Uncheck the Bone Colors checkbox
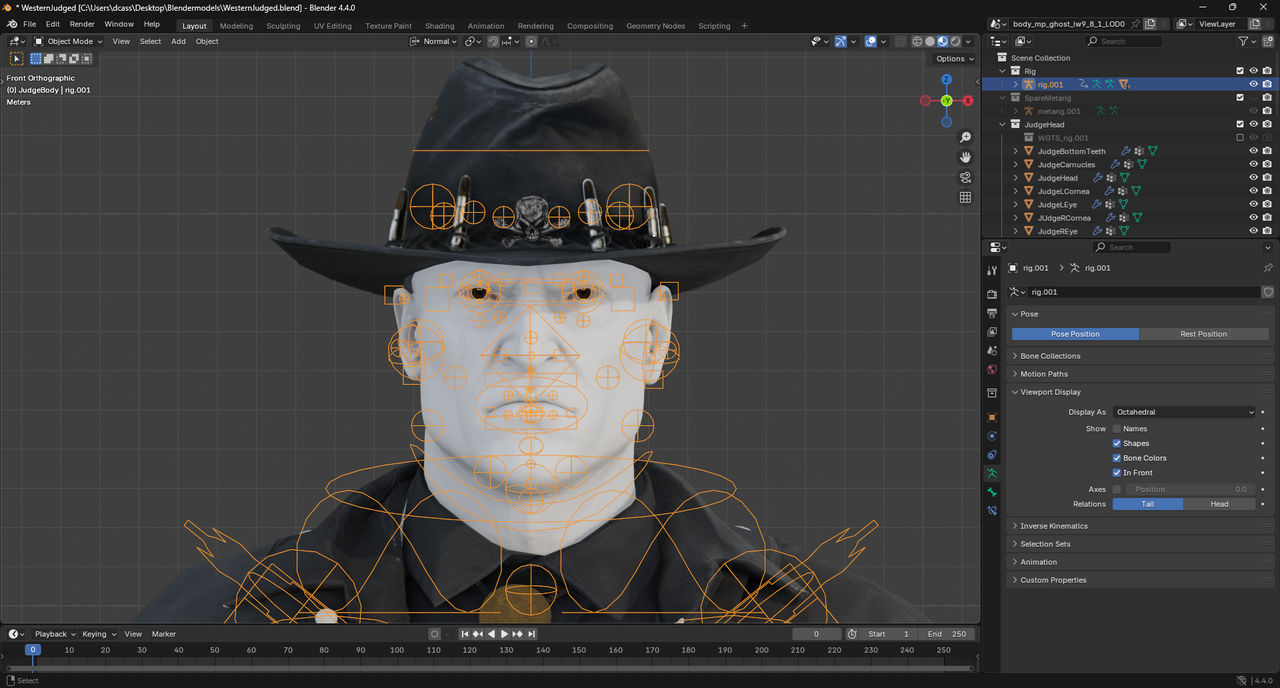 click(1117, 458)
